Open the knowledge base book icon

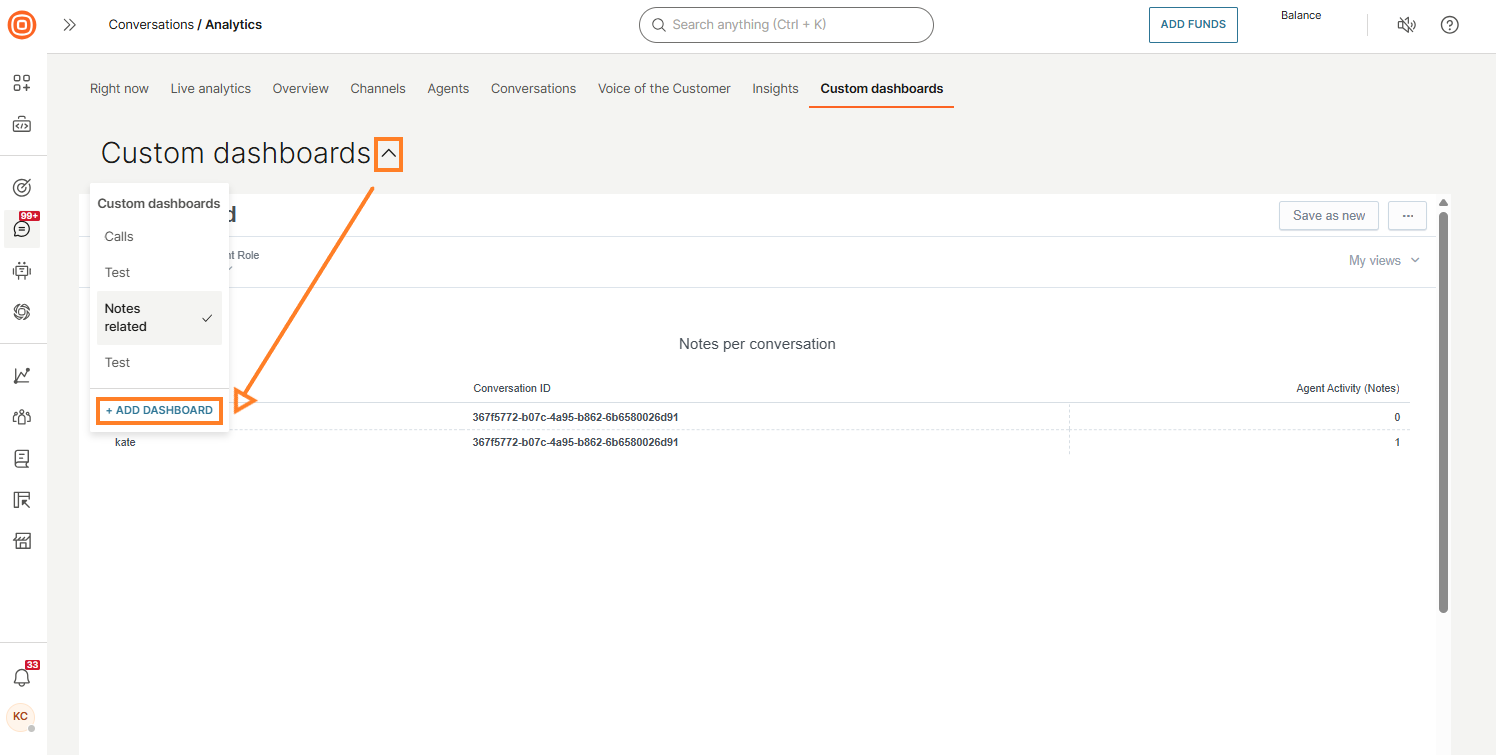[21, 458]
